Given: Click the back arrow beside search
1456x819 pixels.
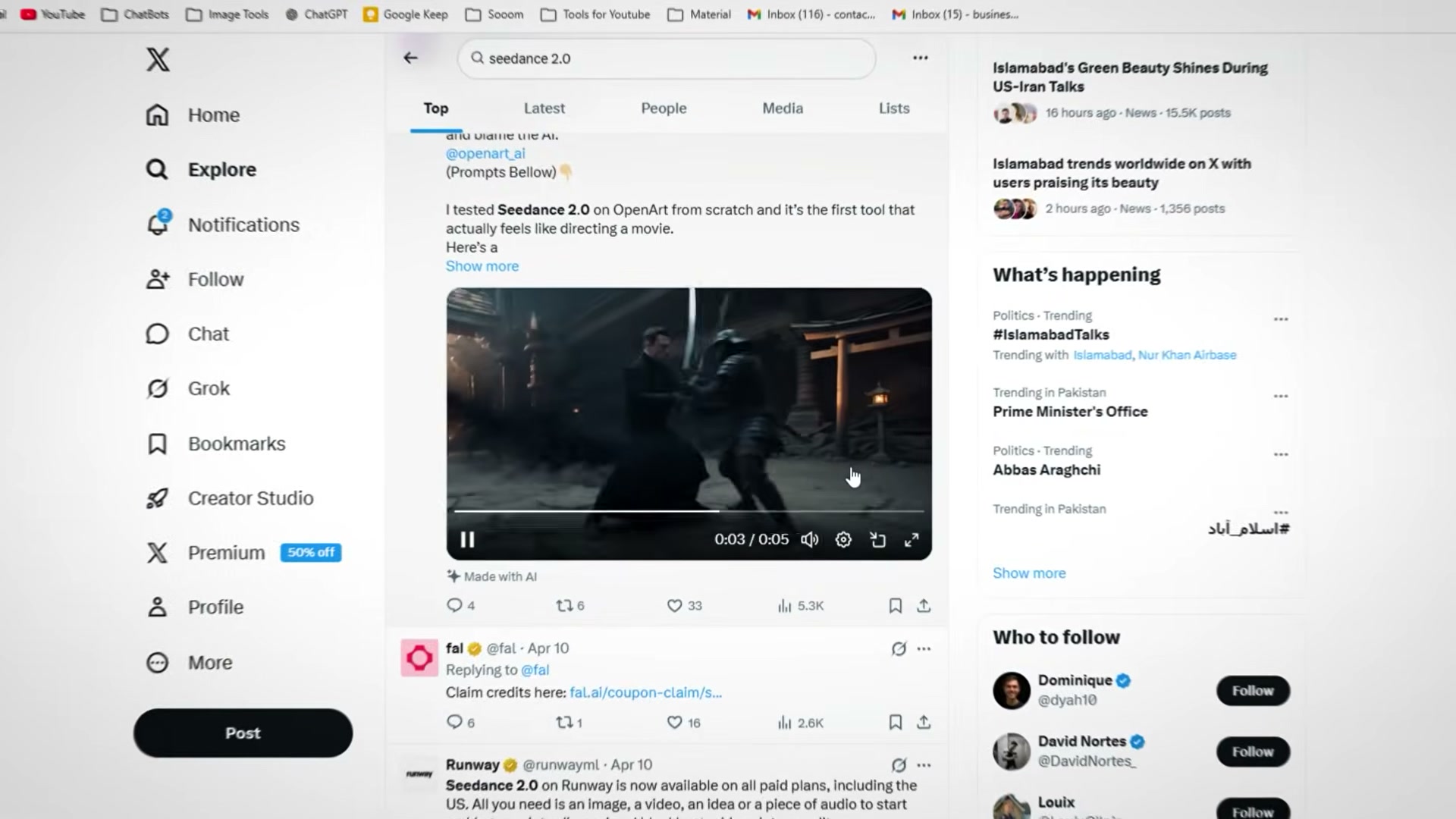Looking at the screenshot, I should pos(411,58).
